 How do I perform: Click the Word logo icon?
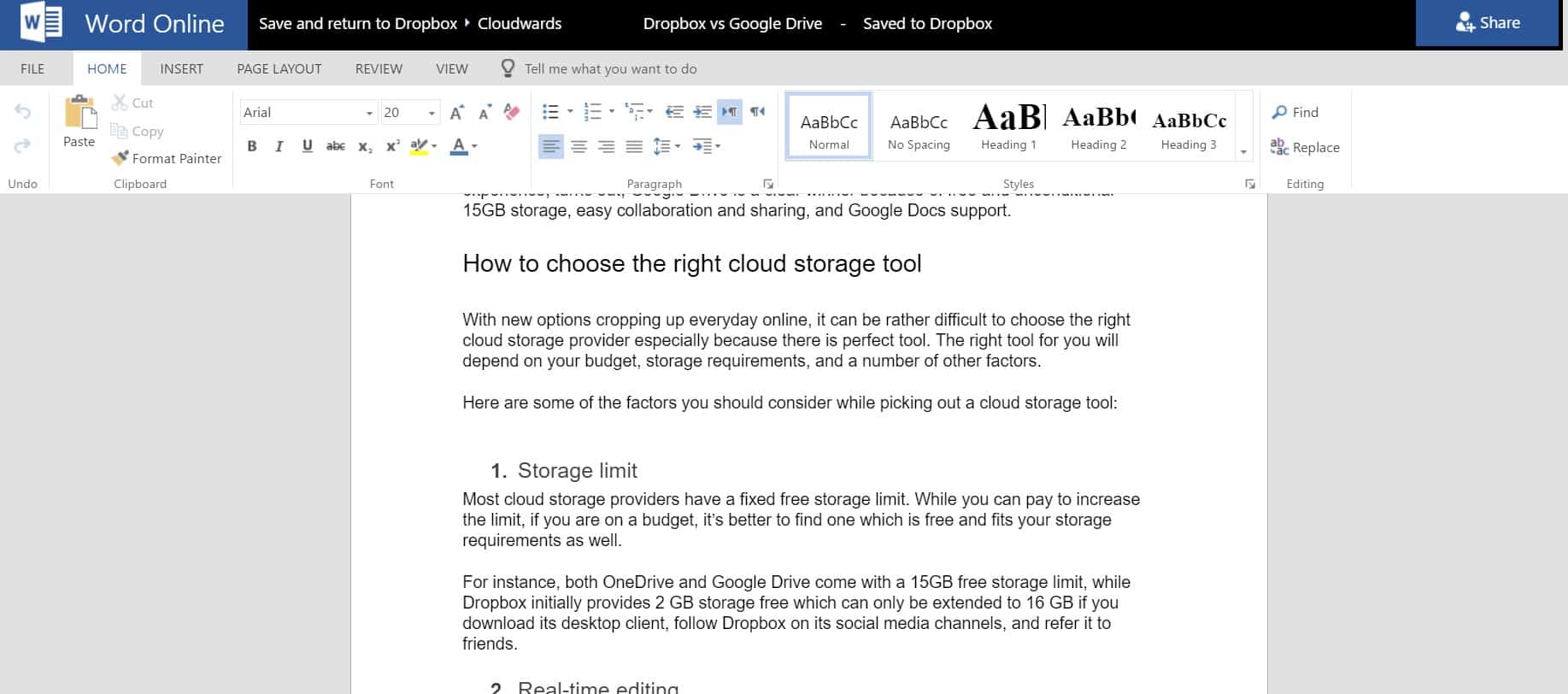coord(42,23)
